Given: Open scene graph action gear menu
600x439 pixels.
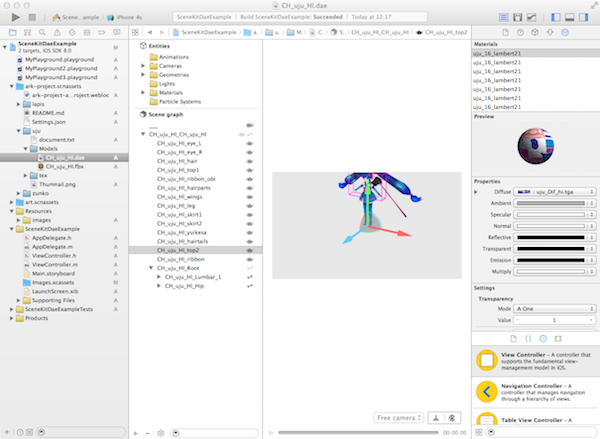Looking at the screenshot, I should coord(161,433).
